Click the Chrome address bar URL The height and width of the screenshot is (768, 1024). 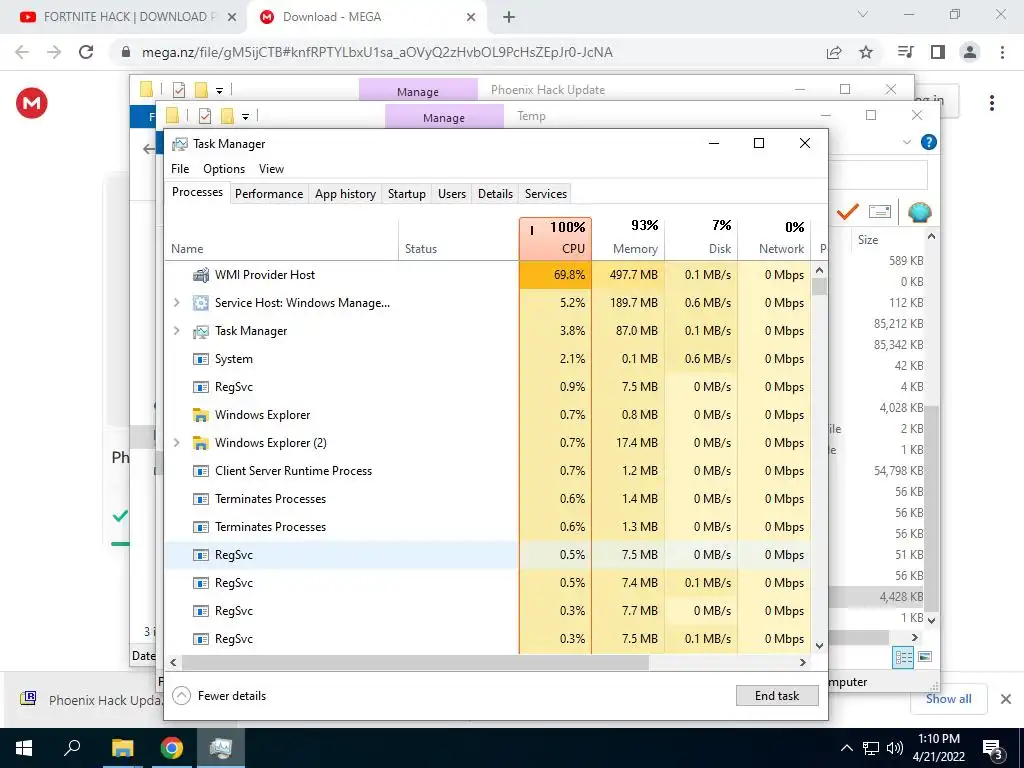[x=377, y=52]
